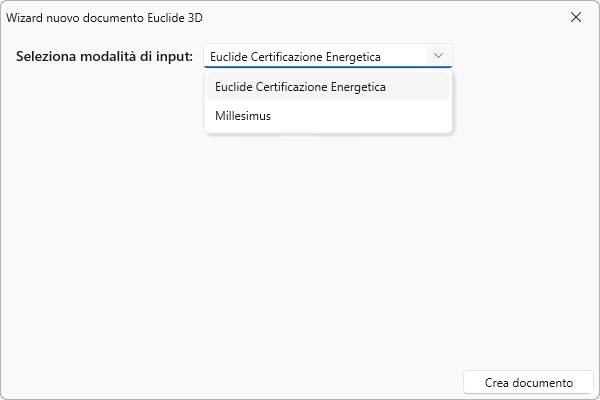This screenshot has height=400, width=600.
Task: Click the selected value text in combo box
Action: 295,56
